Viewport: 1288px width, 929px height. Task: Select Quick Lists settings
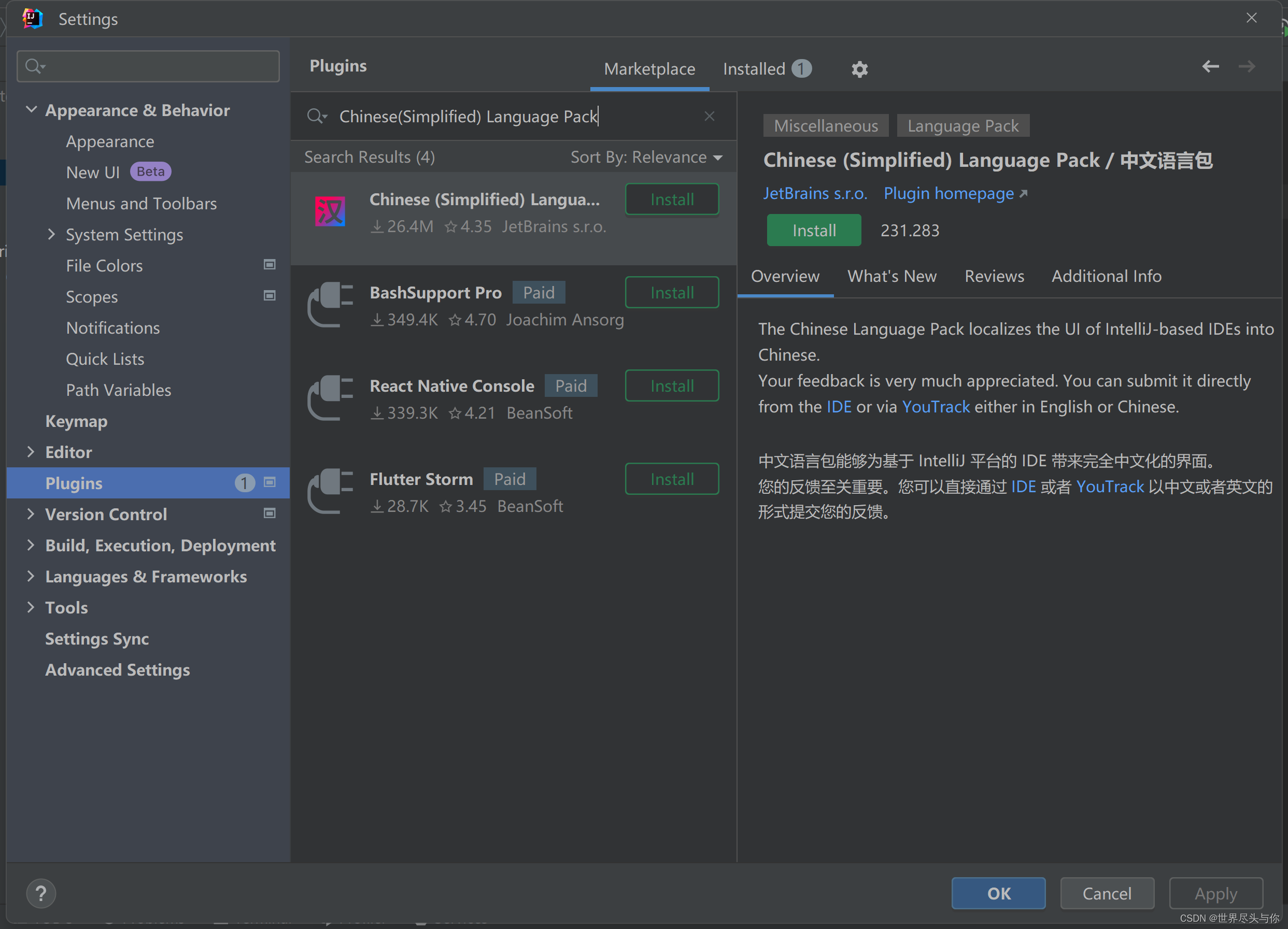105,359
